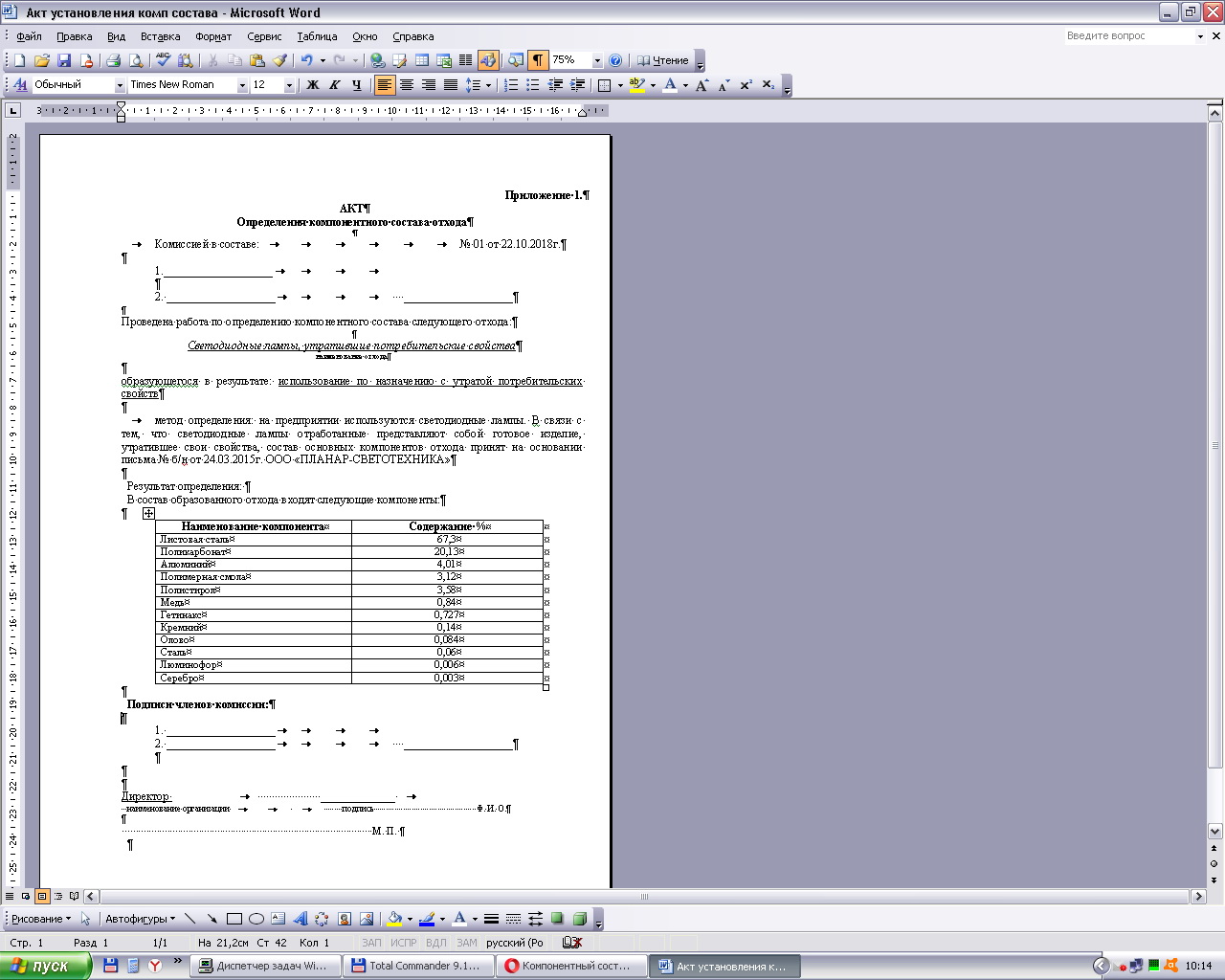The width and height of the screenshot is (1225, 980).
Task: Click the Insert Table icon
Action: 421,60
